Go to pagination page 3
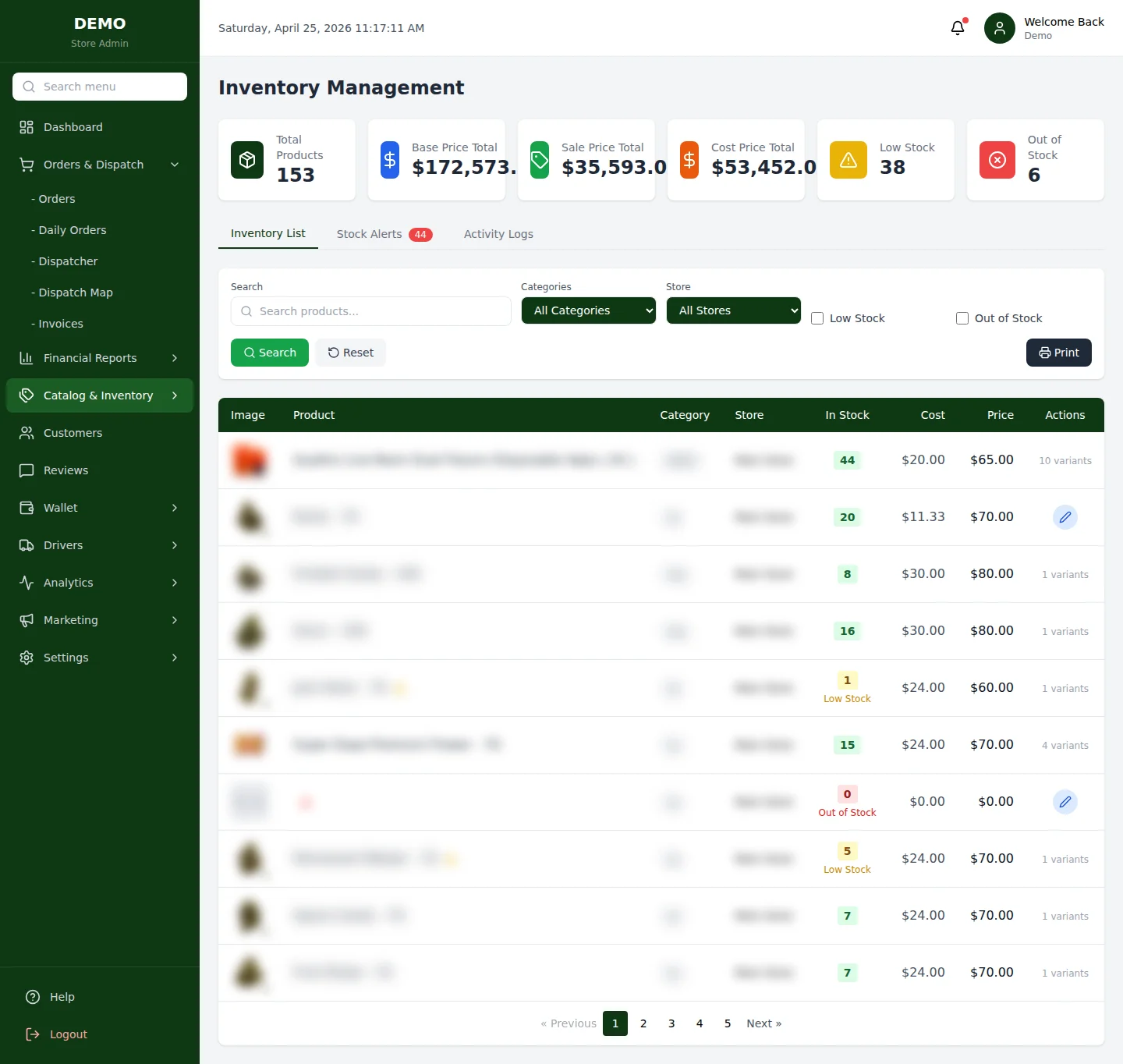 pos(671,1023)
